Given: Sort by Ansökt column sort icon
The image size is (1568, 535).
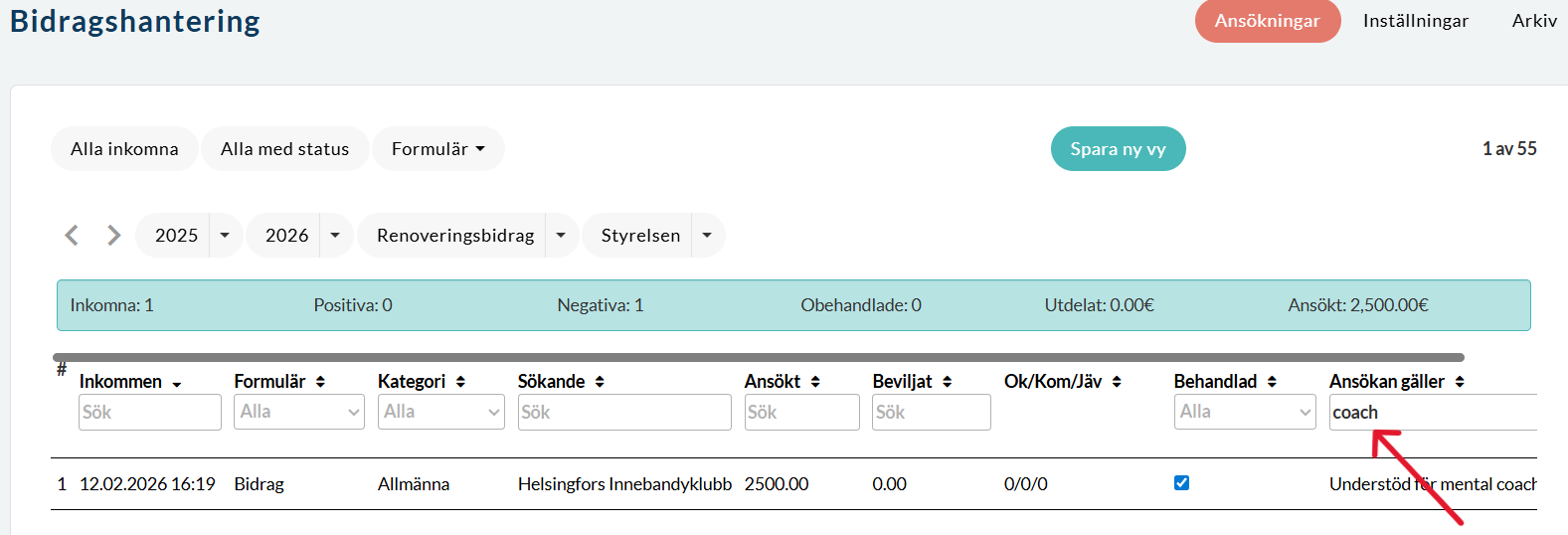Looking at the screenshot, I should click(815, 382).
